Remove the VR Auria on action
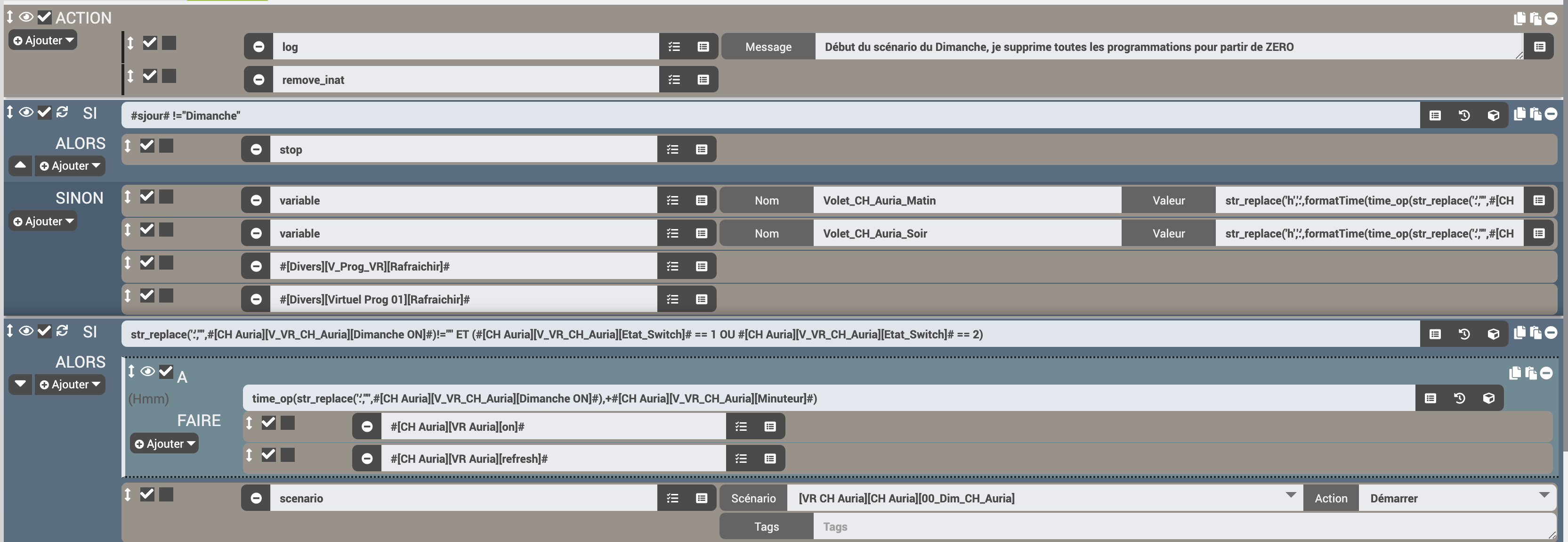Screen dimensions: 1568x542 click(x=367, y=426)
